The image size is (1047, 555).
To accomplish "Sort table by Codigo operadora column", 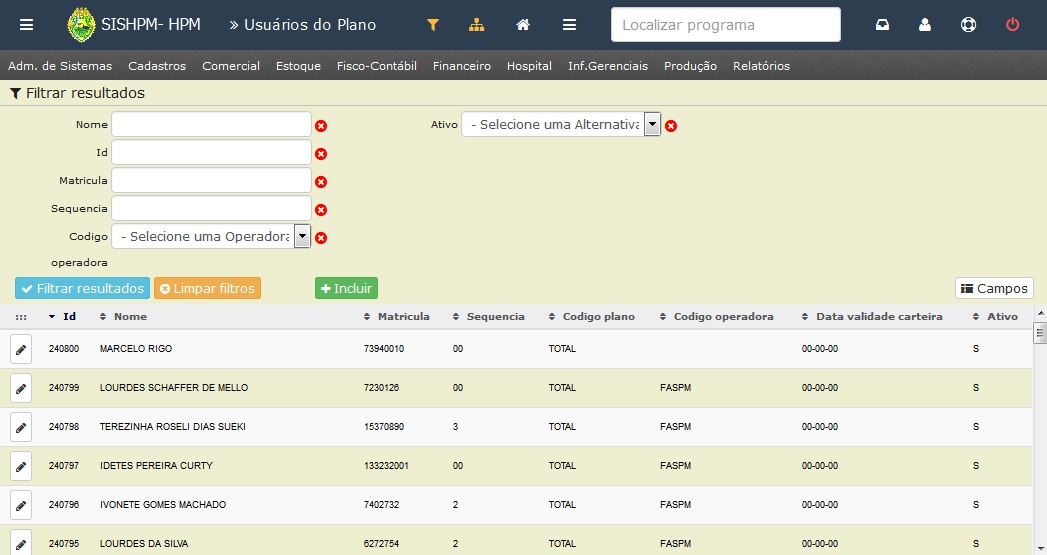I will (716, 317).
